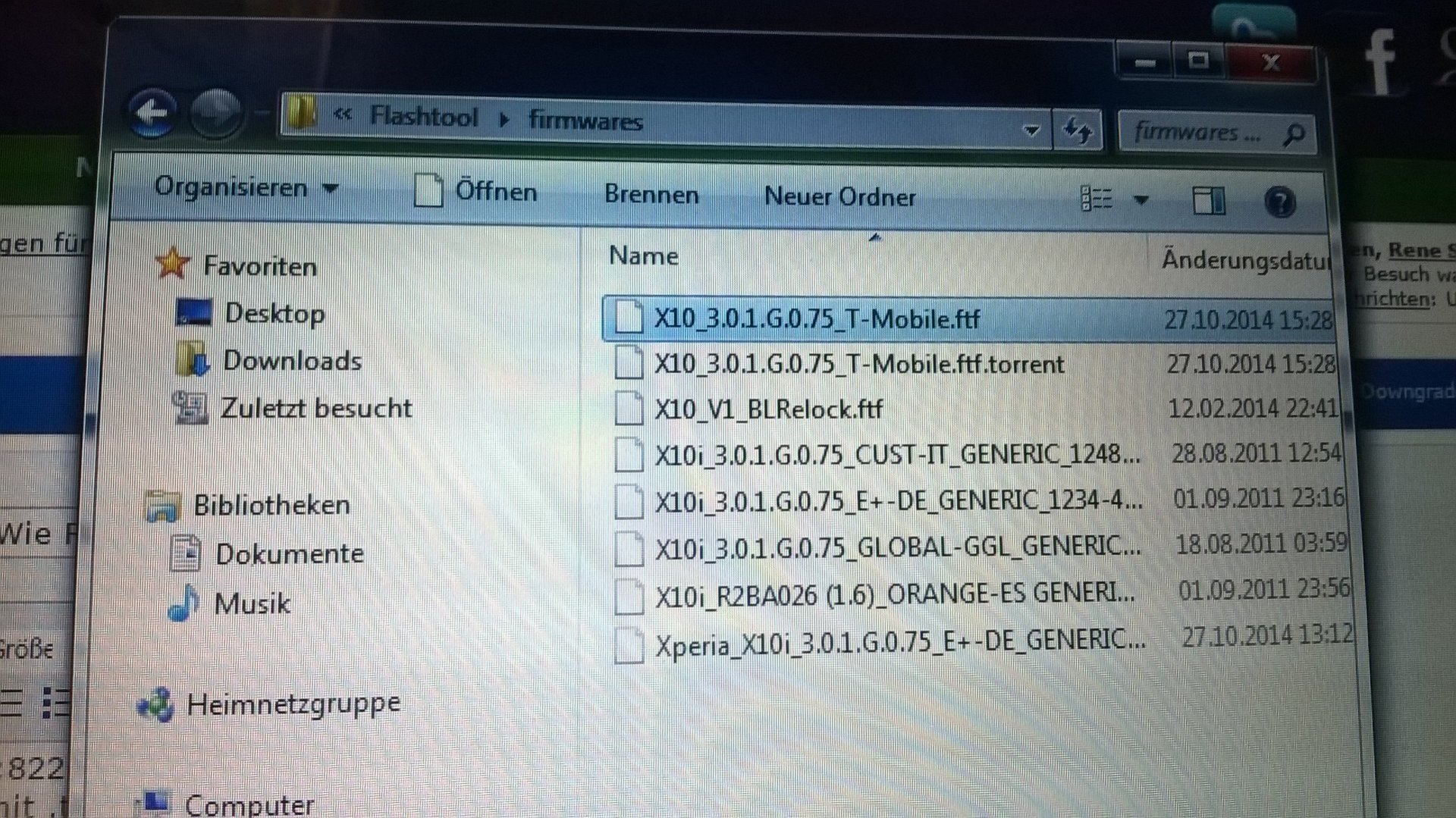Click the Back navigation arrow
Image resolution: width=1456 pixels, height=818 pixels.
pyautogui.click(x=152, y=114)
